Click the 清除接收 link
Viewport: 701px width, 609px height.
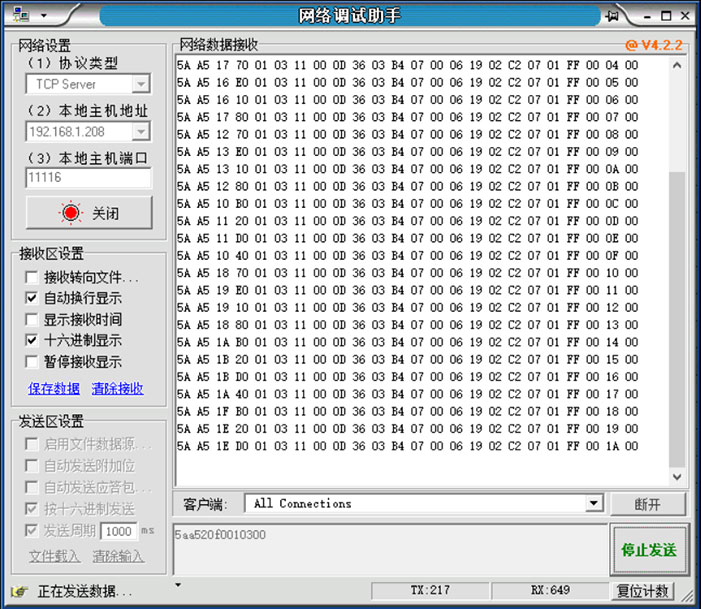point(118,388)
